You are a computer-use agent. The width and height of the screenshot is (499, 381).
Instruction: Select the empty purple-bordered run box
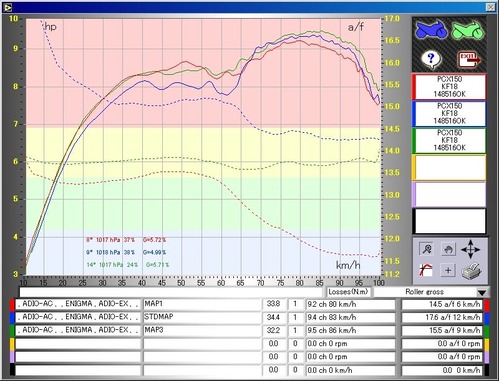(449, 194)
